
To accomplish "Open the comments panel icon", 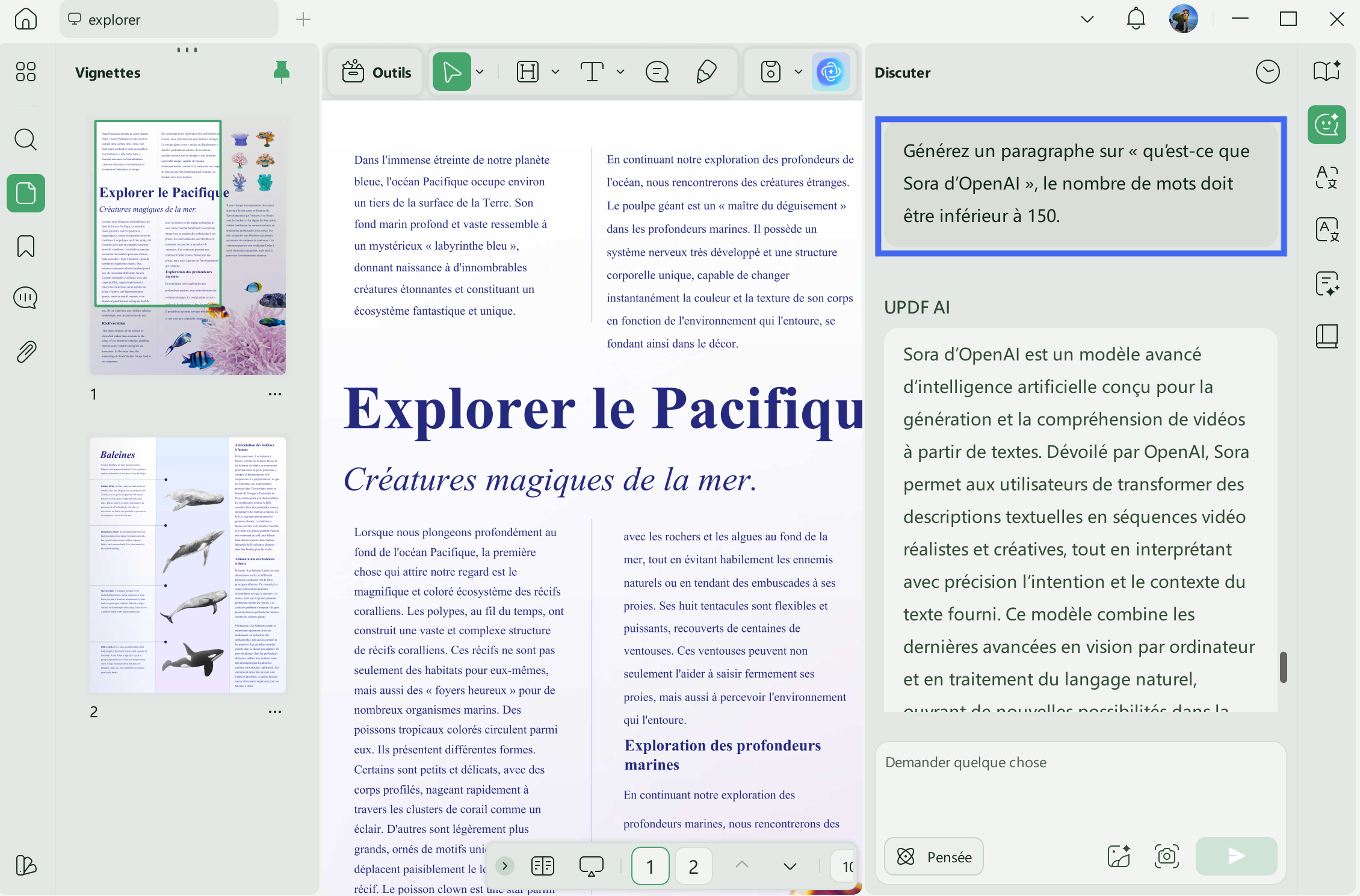I will coord(26,298).
